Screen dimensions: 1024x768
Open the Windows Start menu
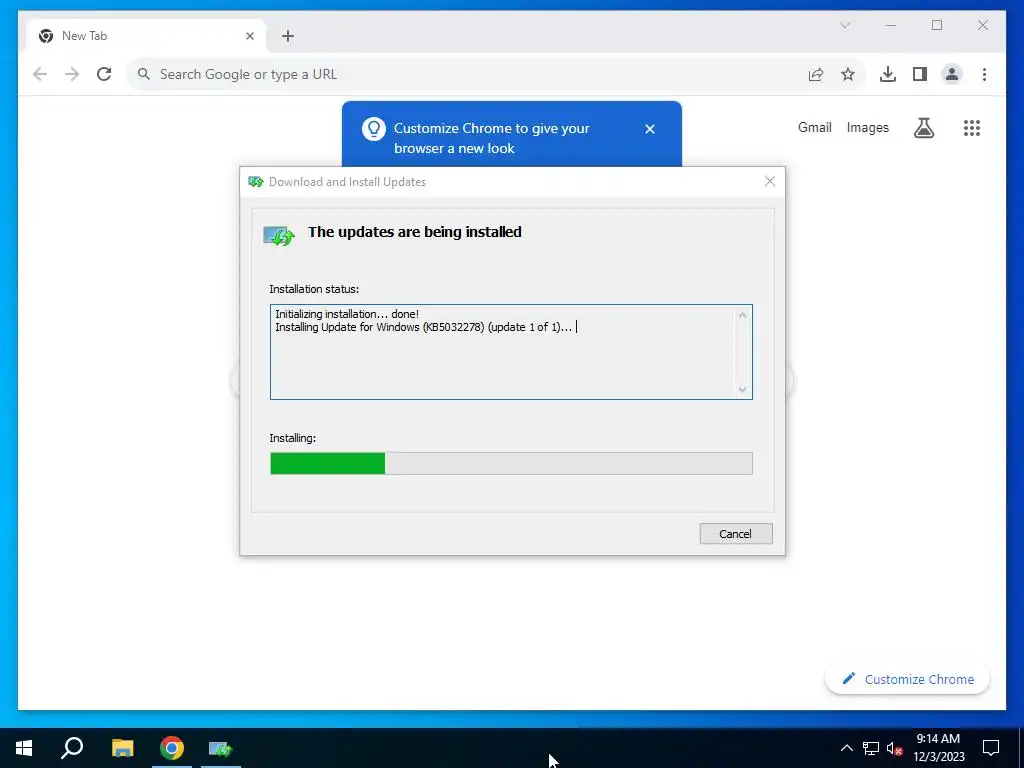point(24,748)
